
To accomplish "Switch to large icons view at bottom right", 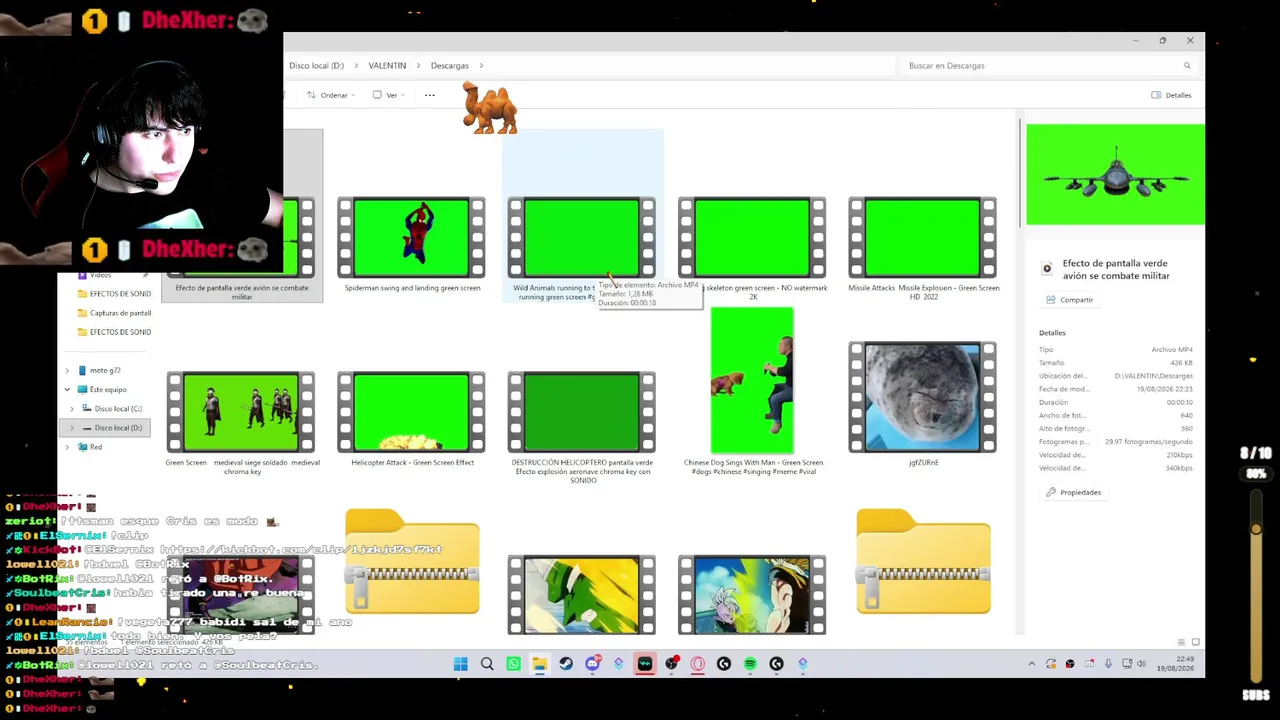I will tap(1195, 642).
